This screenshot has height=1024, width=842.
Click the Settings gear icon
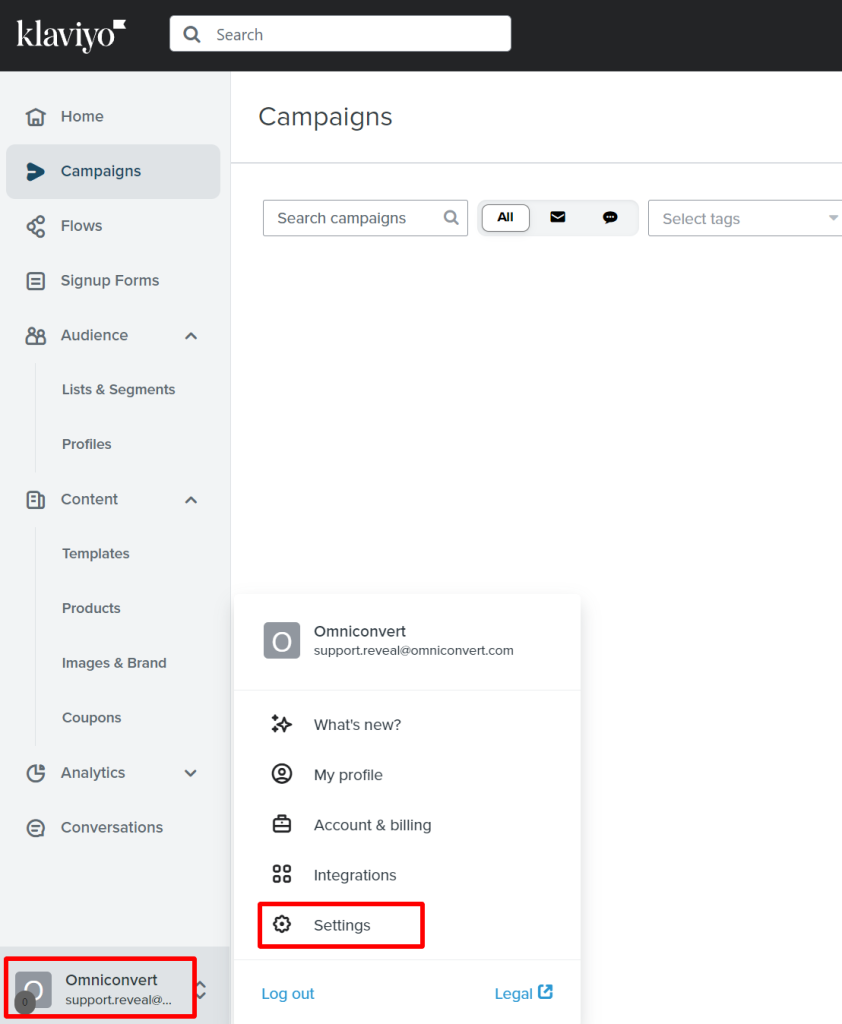(x=282, y=925)
